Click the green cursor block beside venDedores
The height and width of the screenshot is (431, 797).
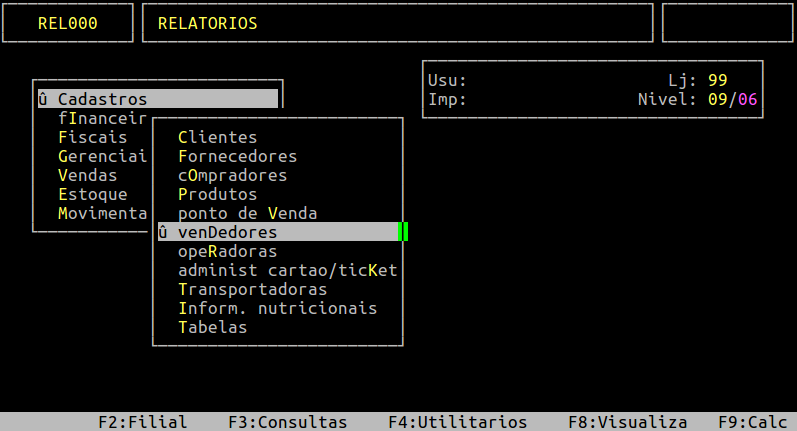pos(403,232)
